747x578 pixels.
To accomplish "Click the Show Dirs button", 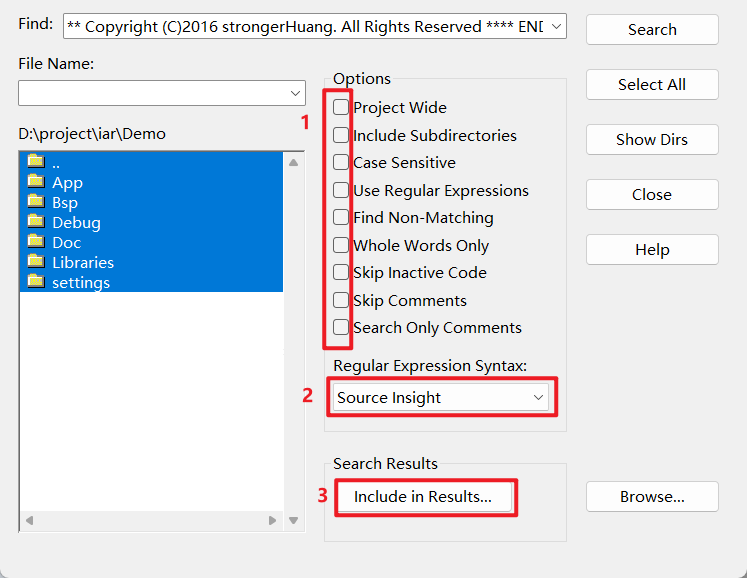I will click(652, 140).
